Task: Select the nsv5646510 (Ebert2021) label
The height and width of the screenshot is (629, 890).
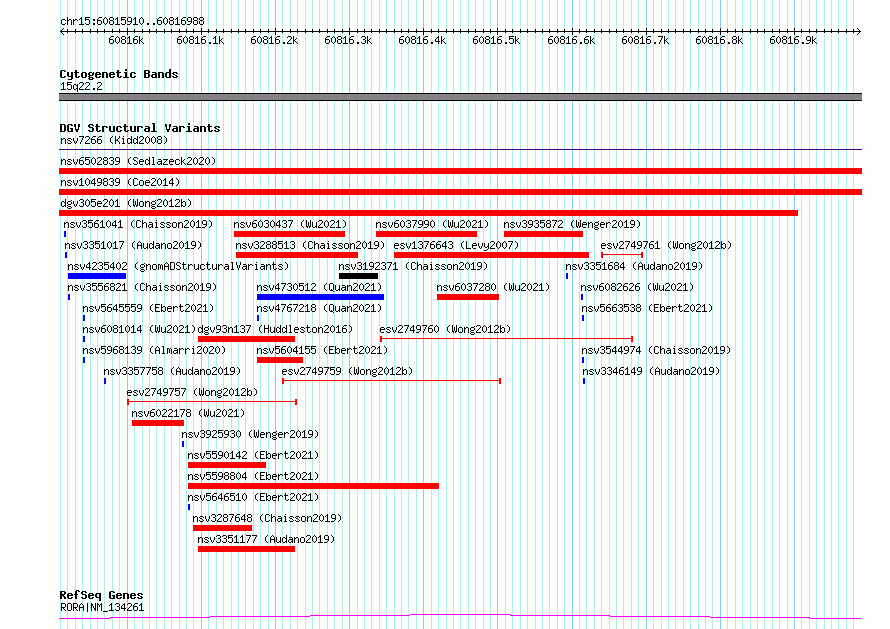Action: click(253, 497)
